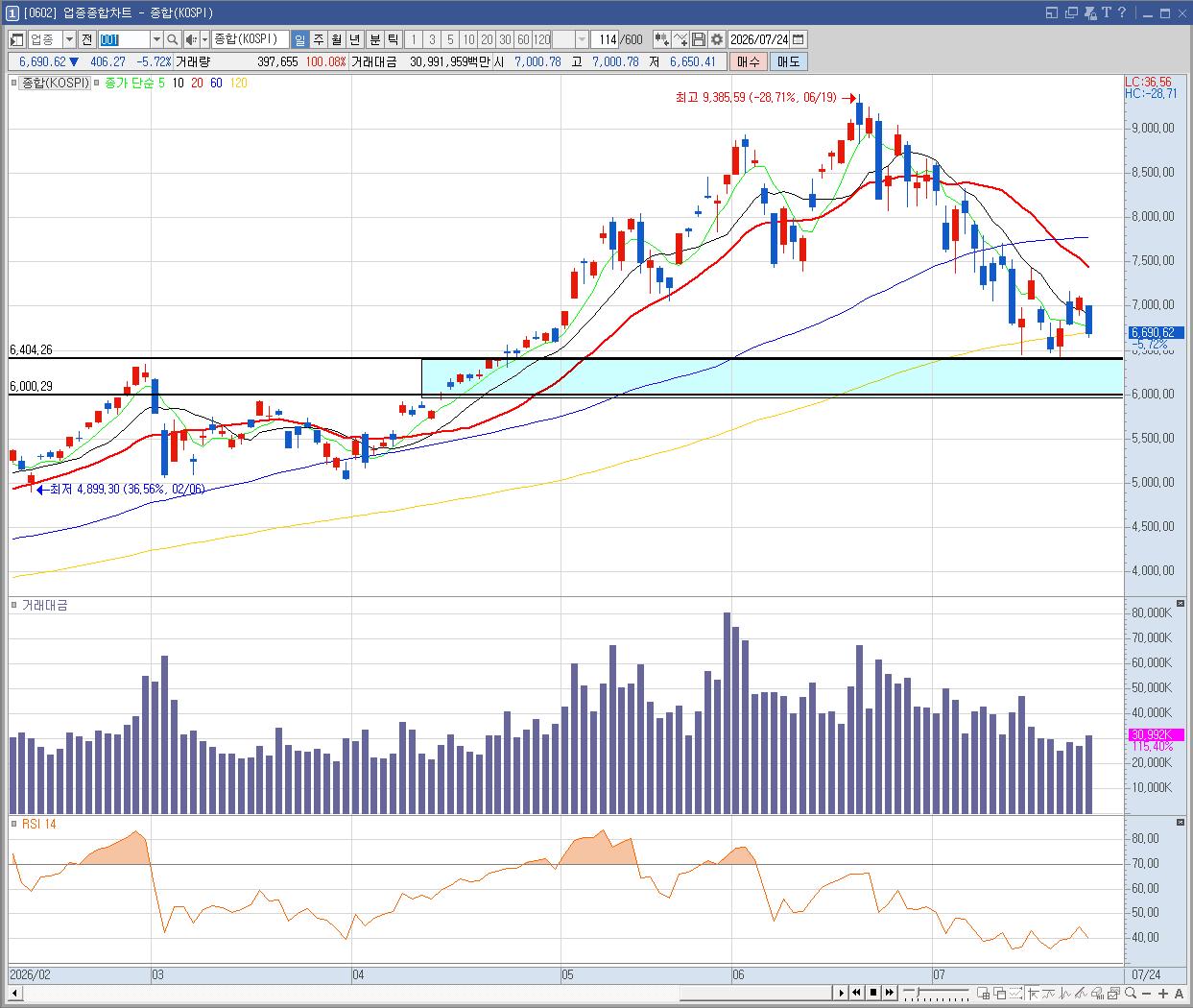Open the code 001 dropdown arrow

[156, 39]
